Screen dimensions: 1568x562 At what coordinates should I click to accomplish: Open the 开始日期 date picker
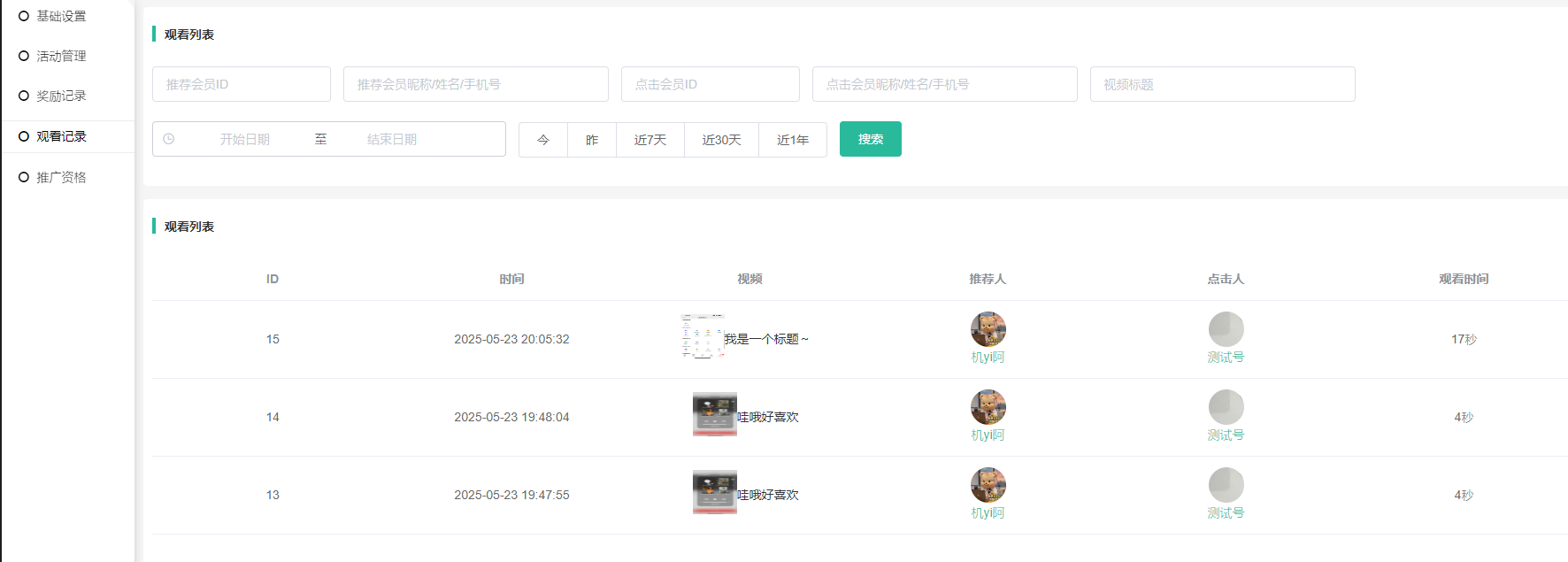click(x=245, y=139)
